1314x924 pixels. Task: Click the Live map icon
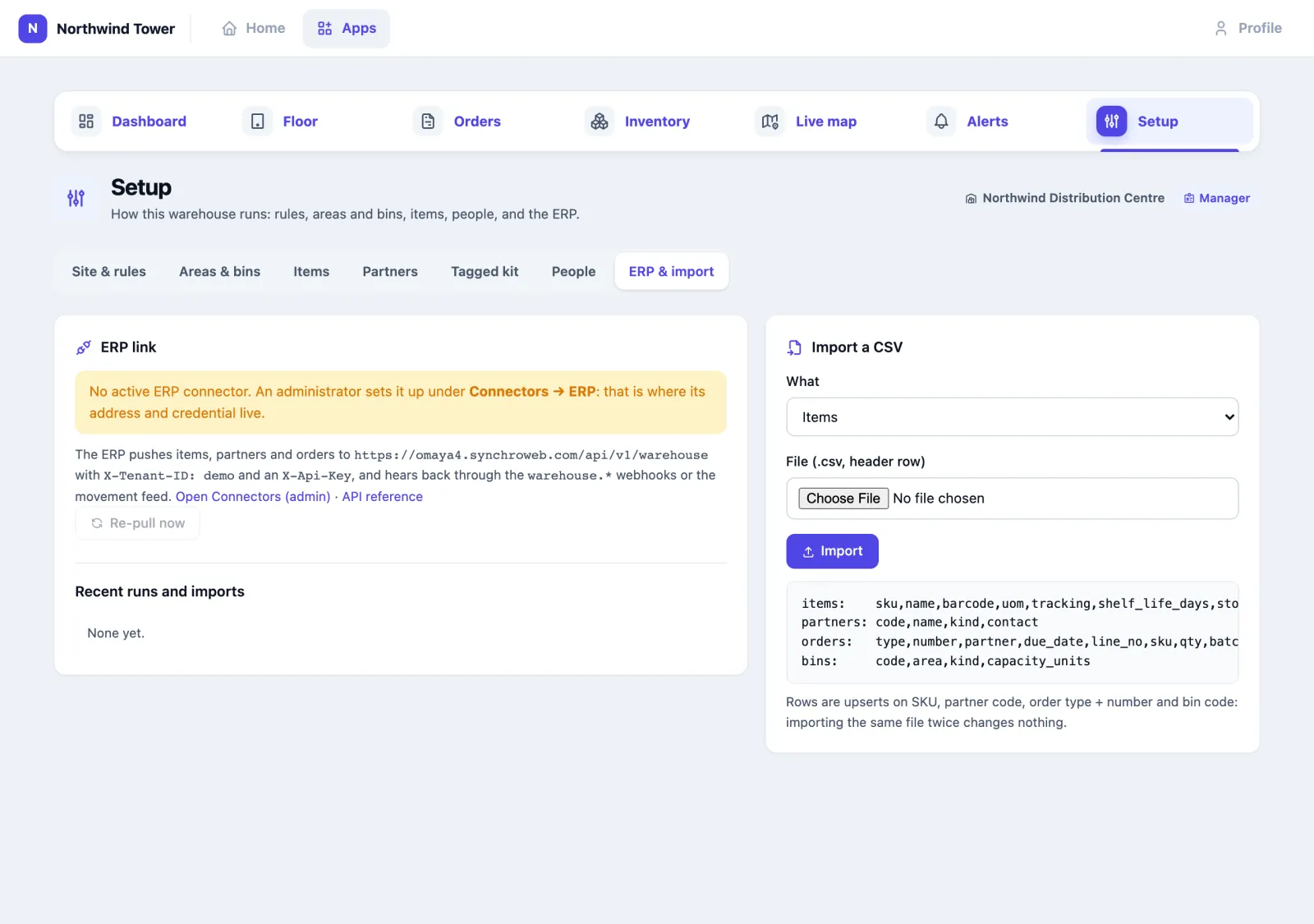click(770, 122)
